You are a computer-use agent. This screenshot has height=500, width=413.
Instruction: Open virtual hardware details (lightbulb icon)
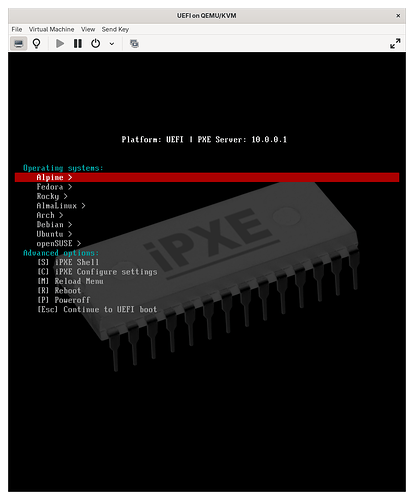coord(36,44)
